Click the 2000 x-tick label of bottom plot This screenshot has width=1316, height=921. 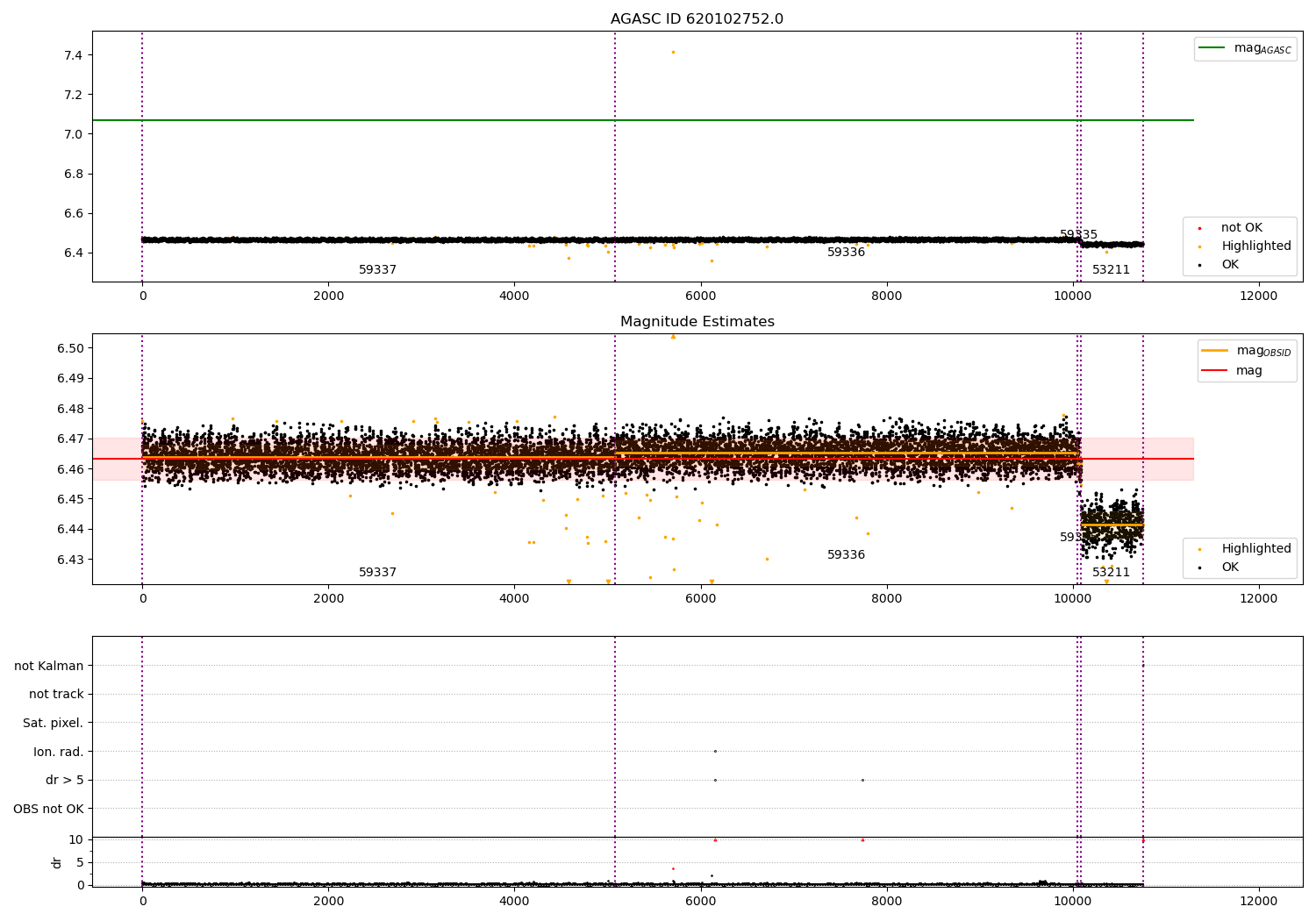(x=328, y=901)
